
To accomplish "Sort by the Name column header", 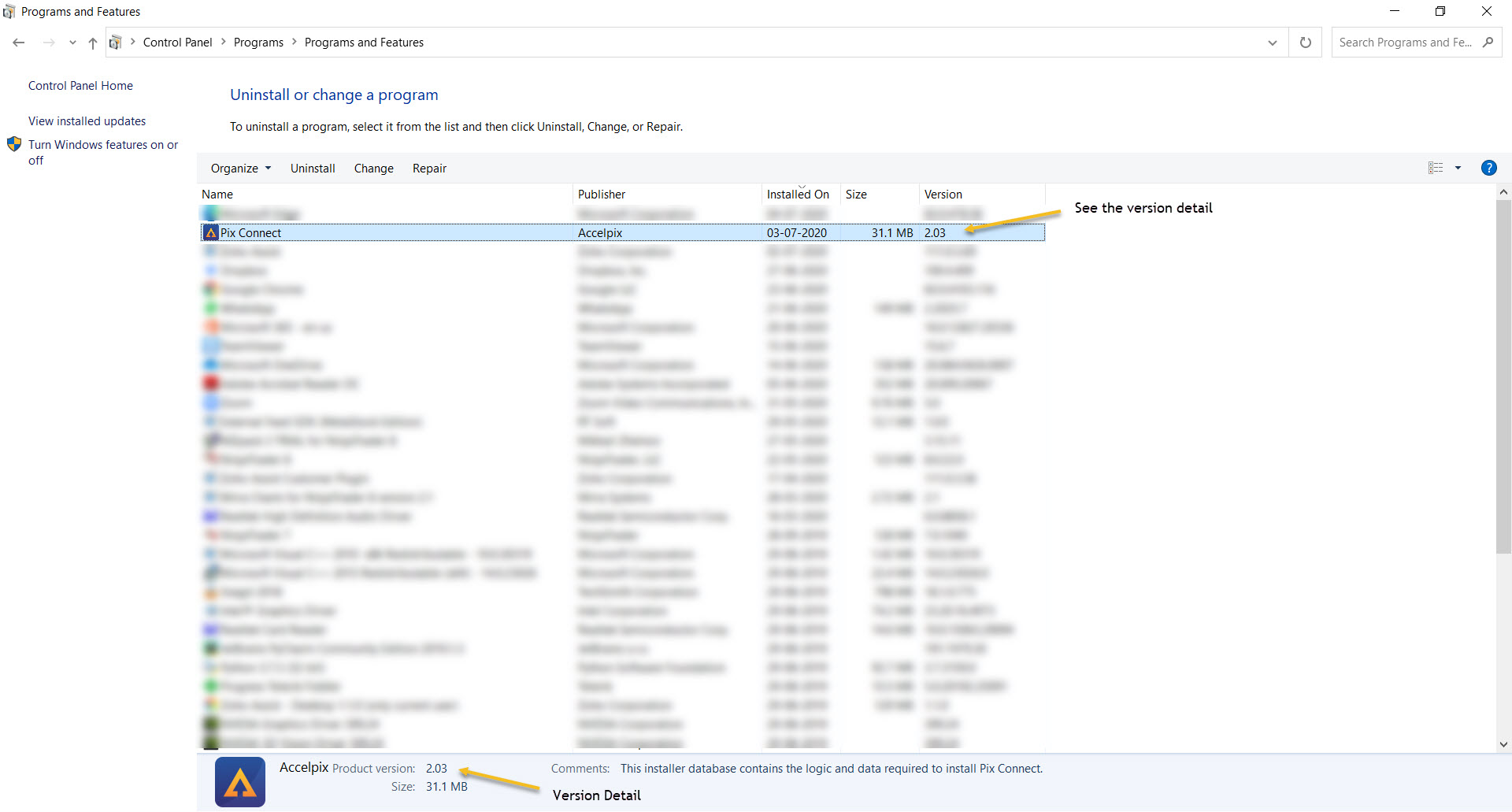I will (386, 195).
